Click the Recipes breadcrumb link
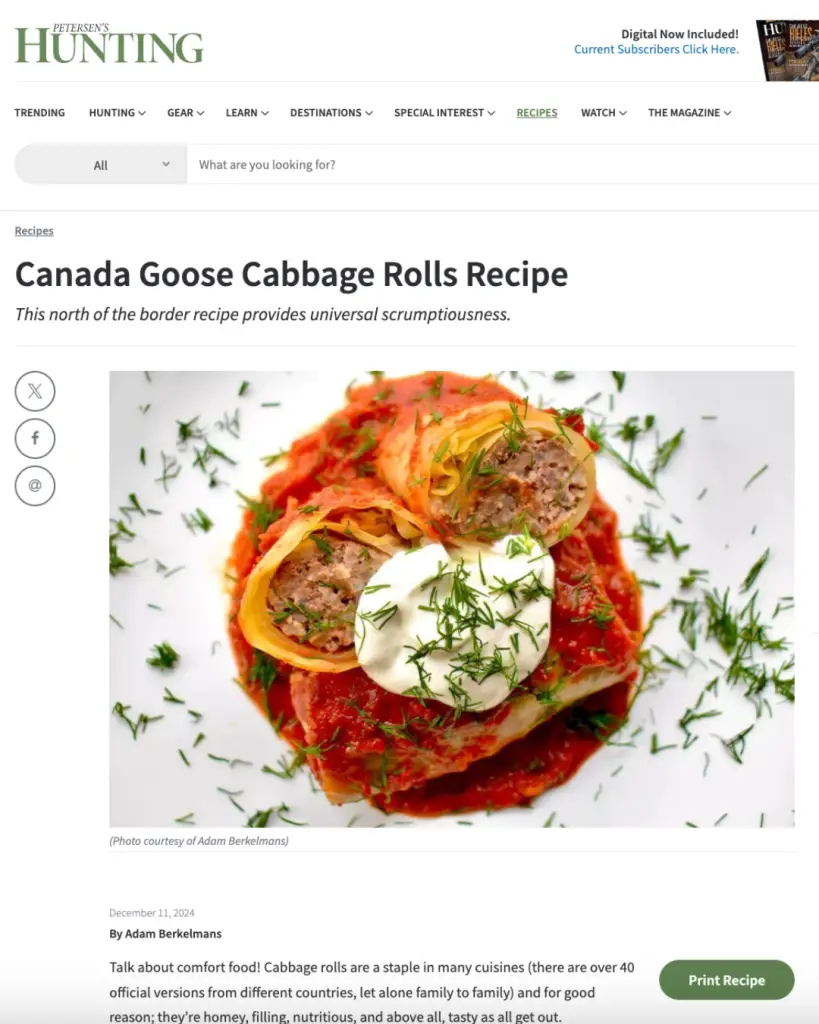Image resolution: width=819 pixels, height=1024 pixels. pyautogui.click(x=34, y=231)
